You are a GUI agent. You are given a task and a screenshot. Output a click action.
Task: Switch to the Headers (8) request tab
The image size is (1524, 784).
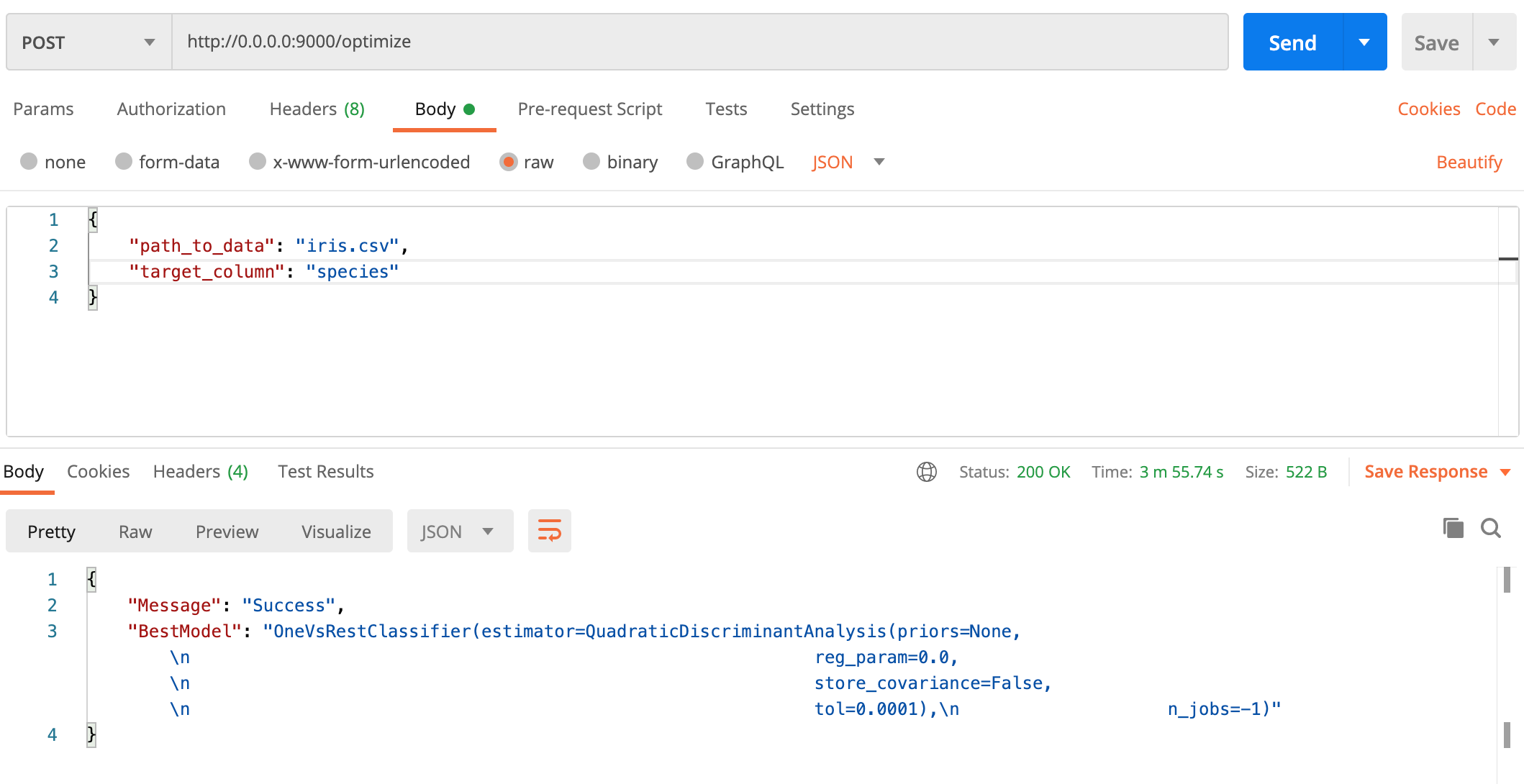317,109
